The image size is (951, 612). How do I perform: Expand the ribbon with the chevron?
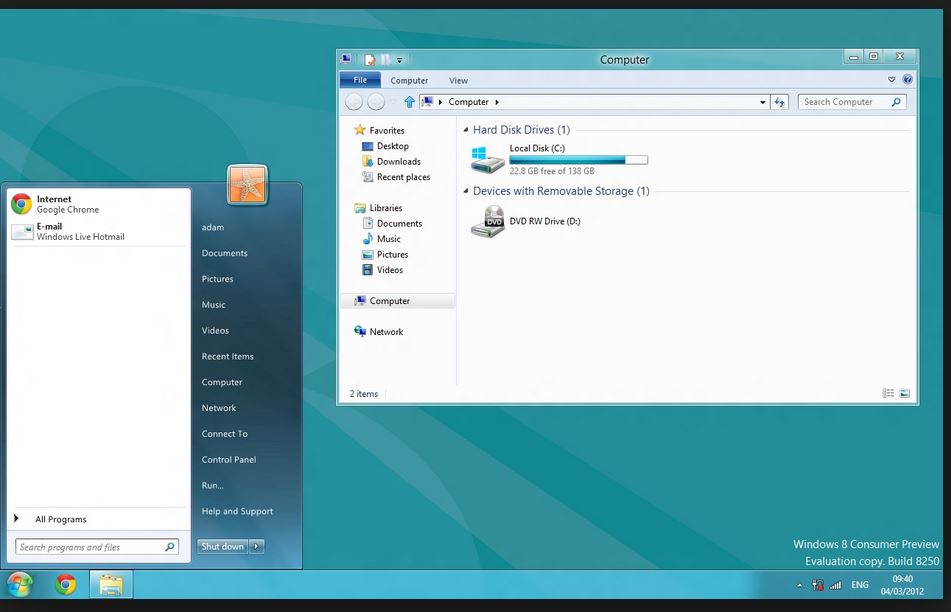click(892, 79)
